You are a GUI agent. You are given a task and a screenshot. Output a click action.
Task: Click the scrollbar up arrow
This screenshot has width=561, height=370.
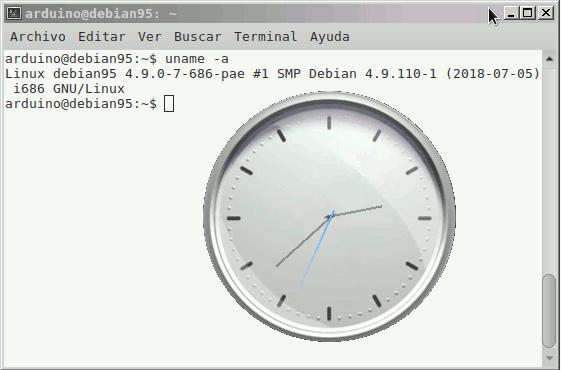tap(549, 59)
